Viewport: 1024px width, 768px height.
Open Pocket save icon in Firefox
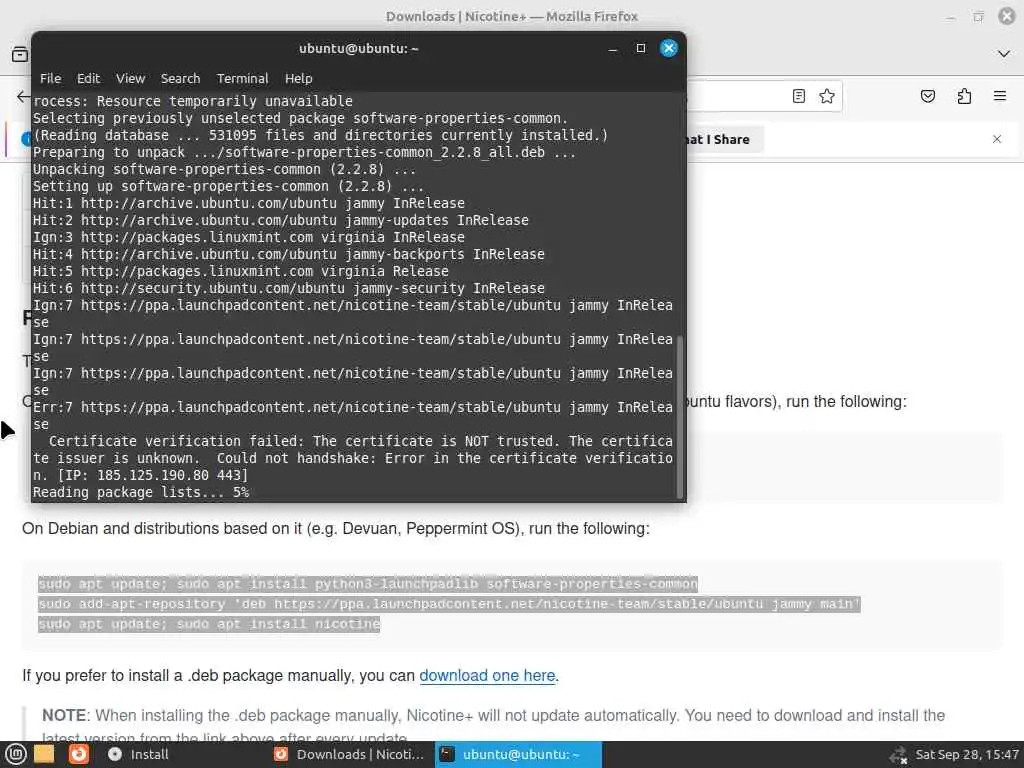point(927,96)
